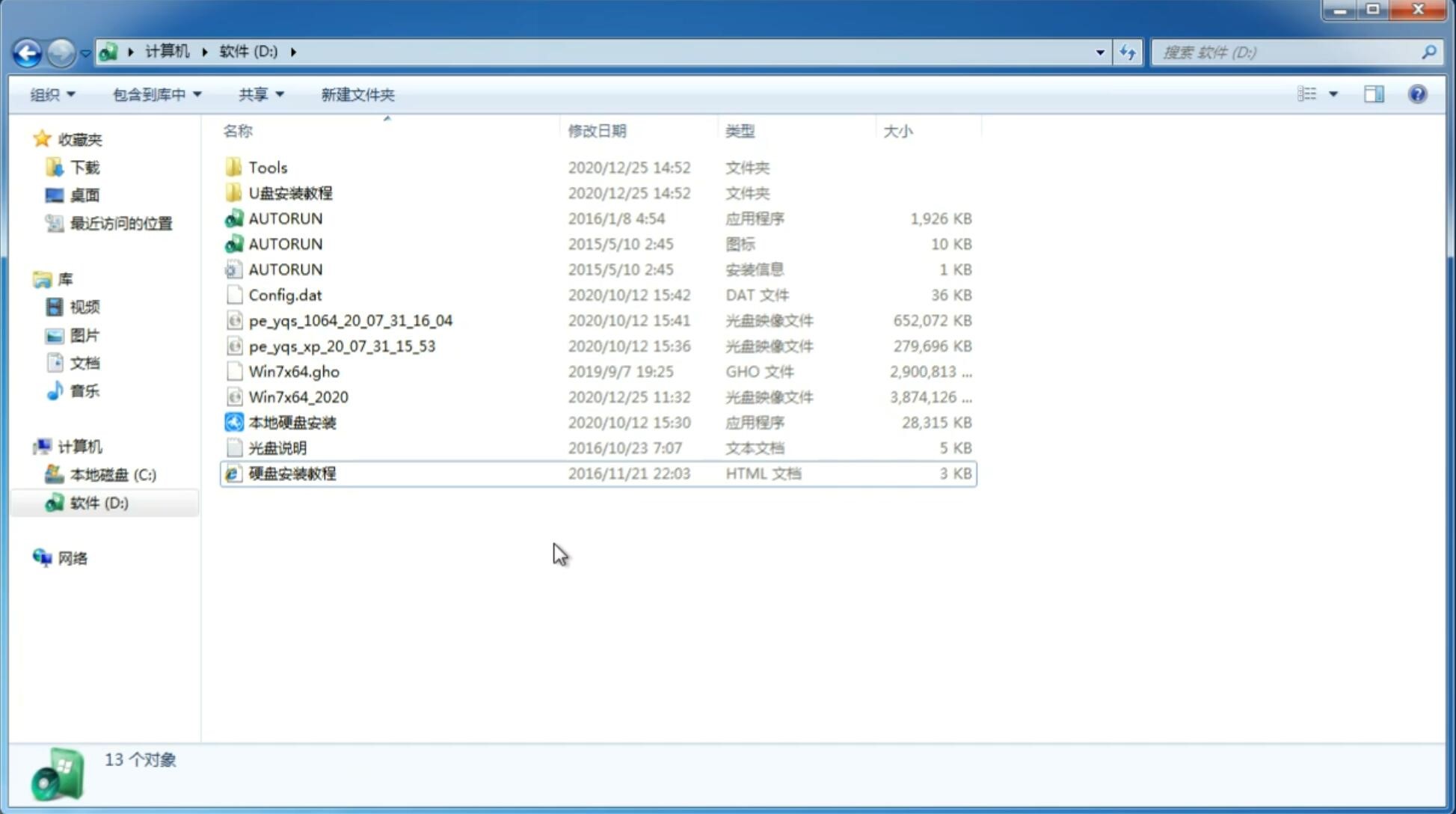Navigate back using back arrow
This screenshot has height=814, width=1456.
27,51
